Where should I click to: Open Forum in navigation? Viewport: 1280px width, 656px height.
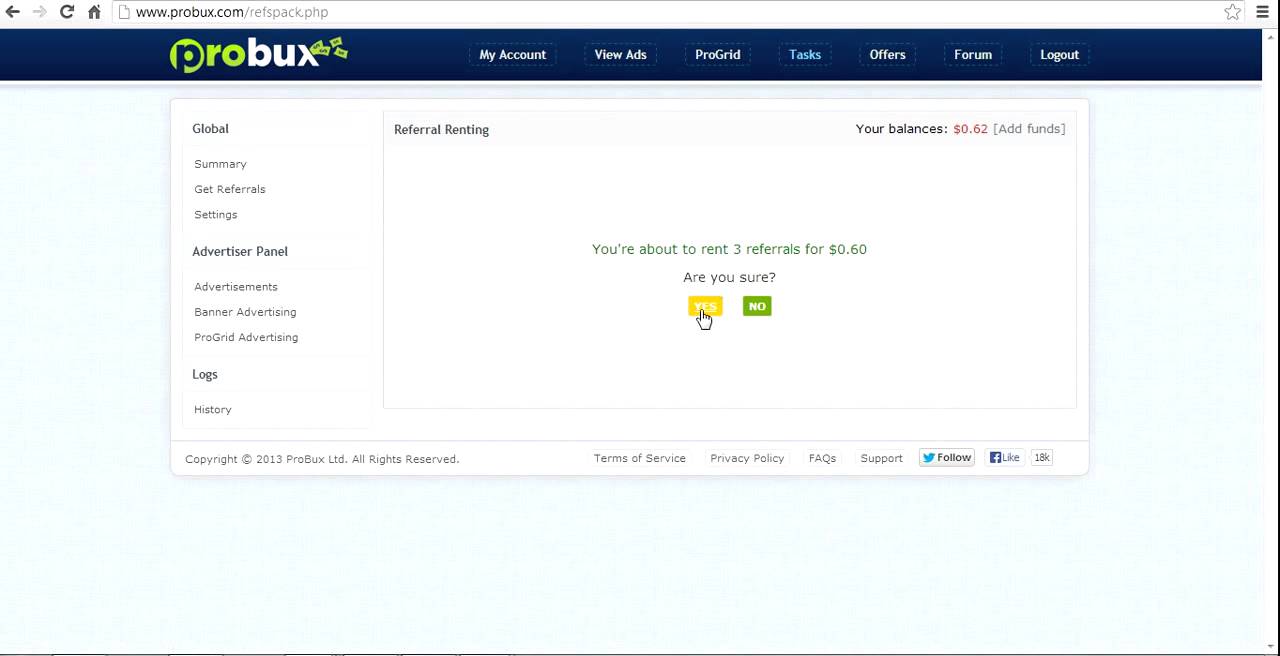coord(972,55)
